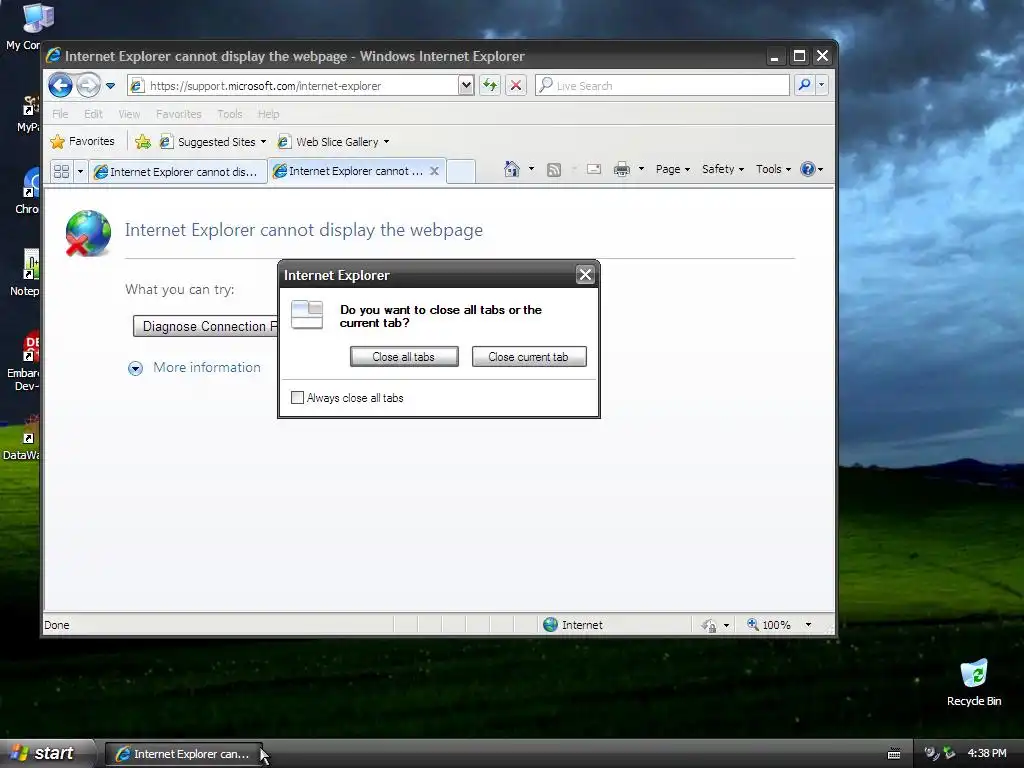Click the Refresh page icon
The image size is (1024, 768).
coord(490,86)
